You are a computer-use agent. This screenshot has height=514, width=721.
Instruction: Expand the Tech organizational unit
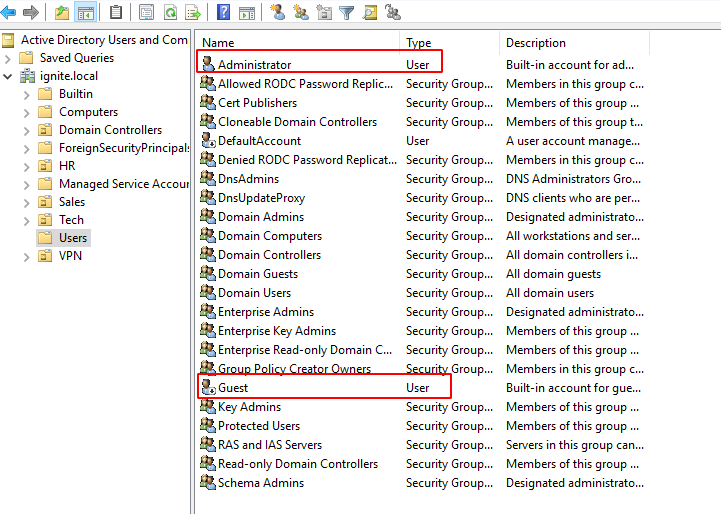pos(27,221)
